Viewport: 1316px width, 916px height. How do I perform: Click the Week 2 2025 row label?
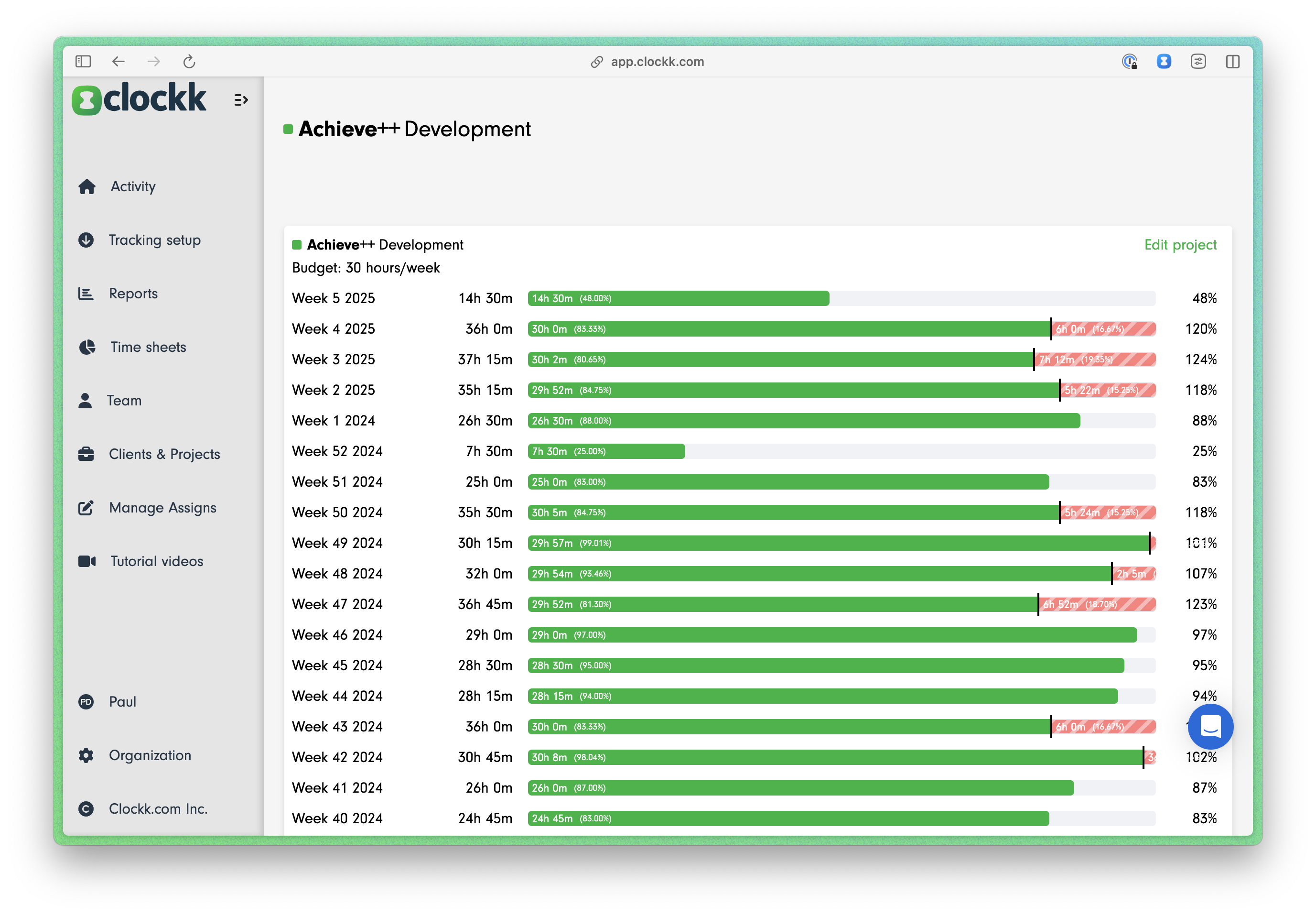(x=333, y=390)
